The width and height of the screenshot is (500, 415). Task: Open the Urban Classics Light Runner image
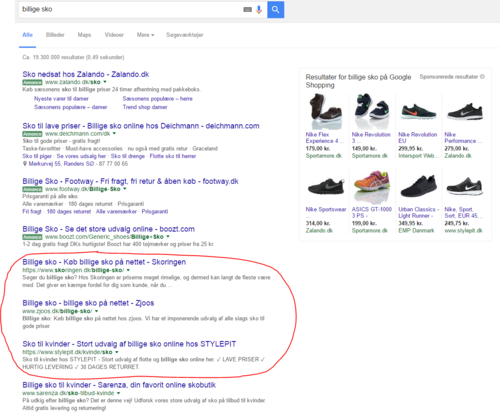click(x=418, y=186)
